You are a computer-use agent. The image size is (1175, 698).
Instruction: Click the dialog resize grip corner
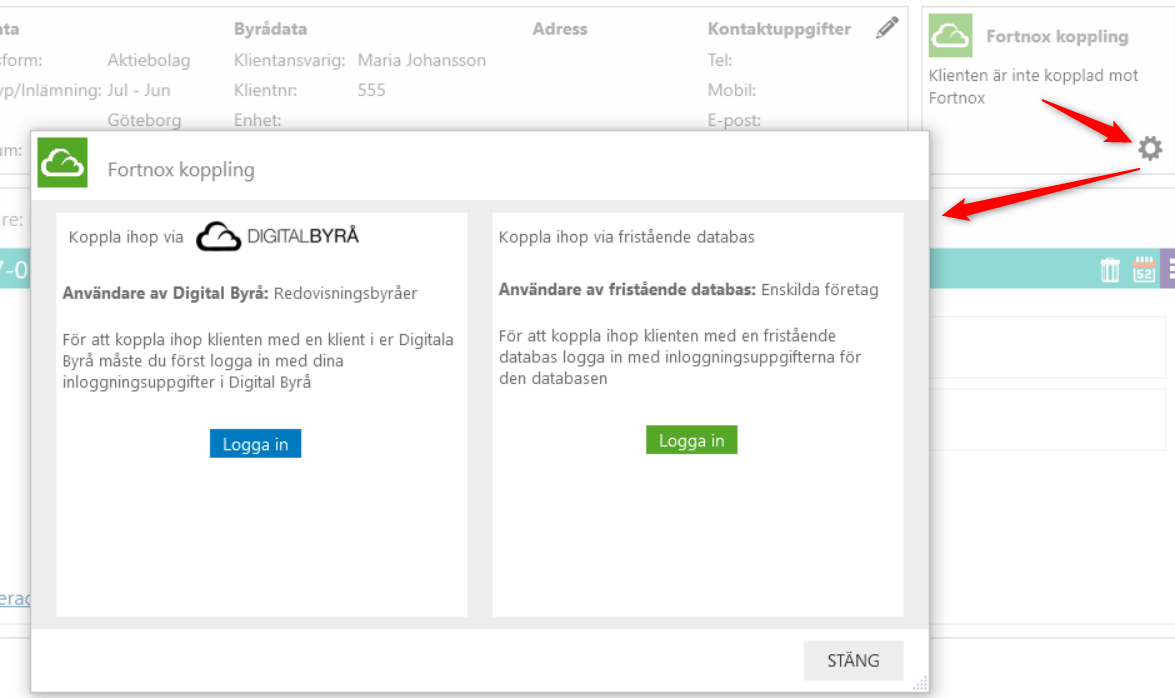click(x=919, y=683)
